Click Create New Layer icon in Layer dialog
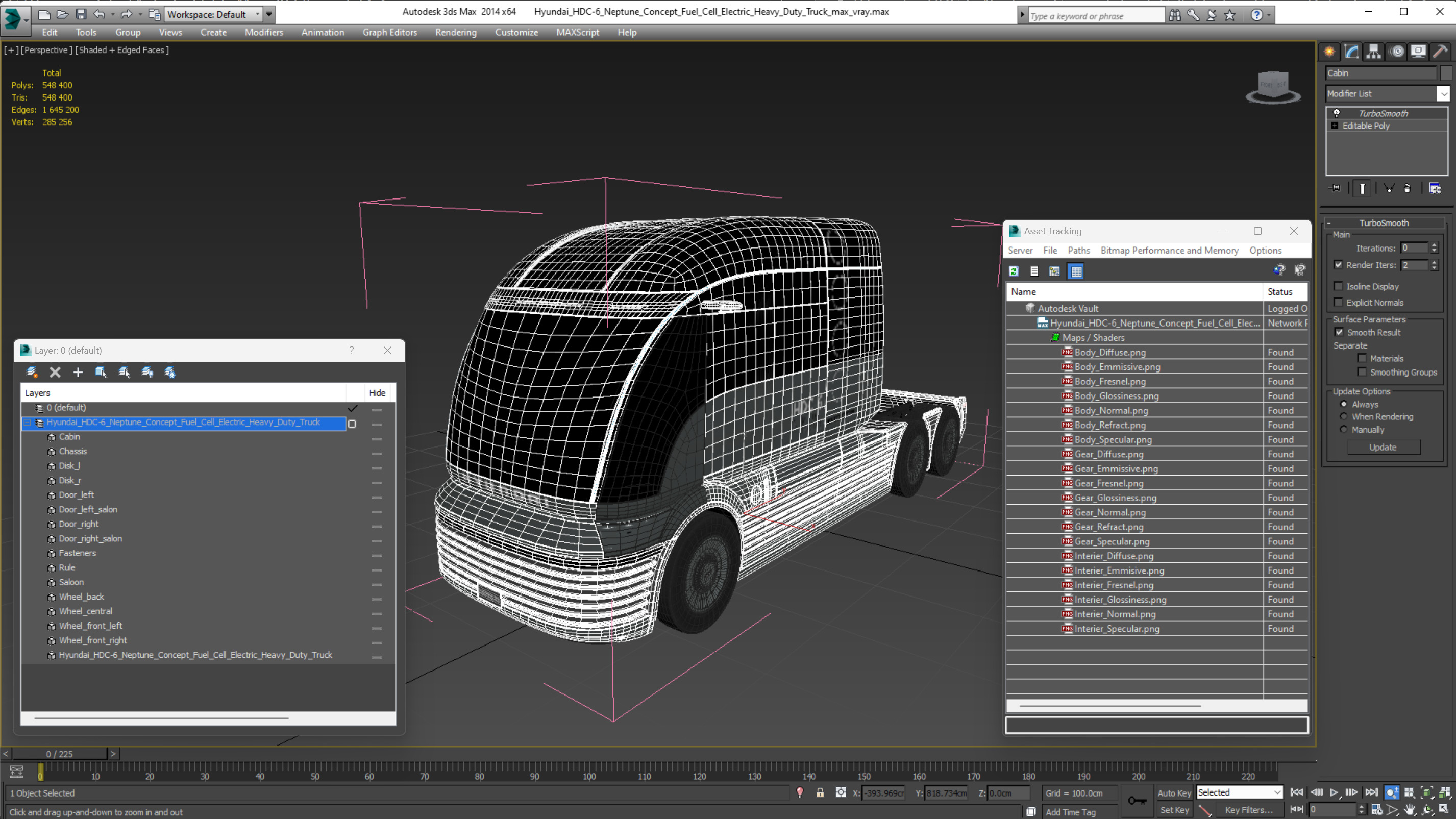 [32, 372]
